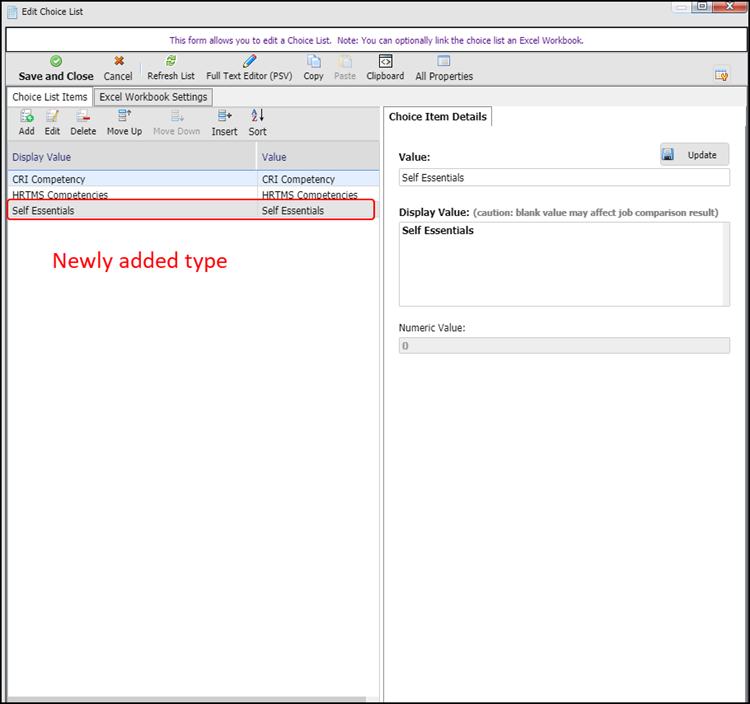Open the Full Text Editor (PSV)
750x704 pixels.
click(249, 62)
